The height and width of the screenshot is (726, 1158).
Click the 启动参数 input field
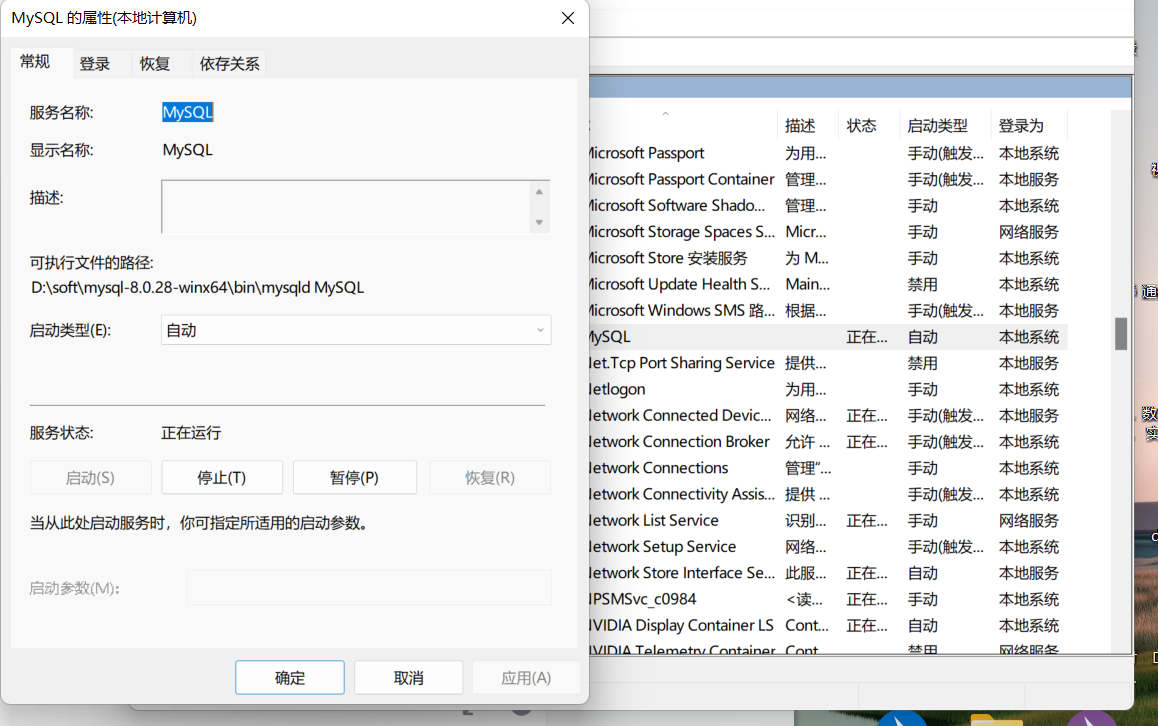point(369,588)
